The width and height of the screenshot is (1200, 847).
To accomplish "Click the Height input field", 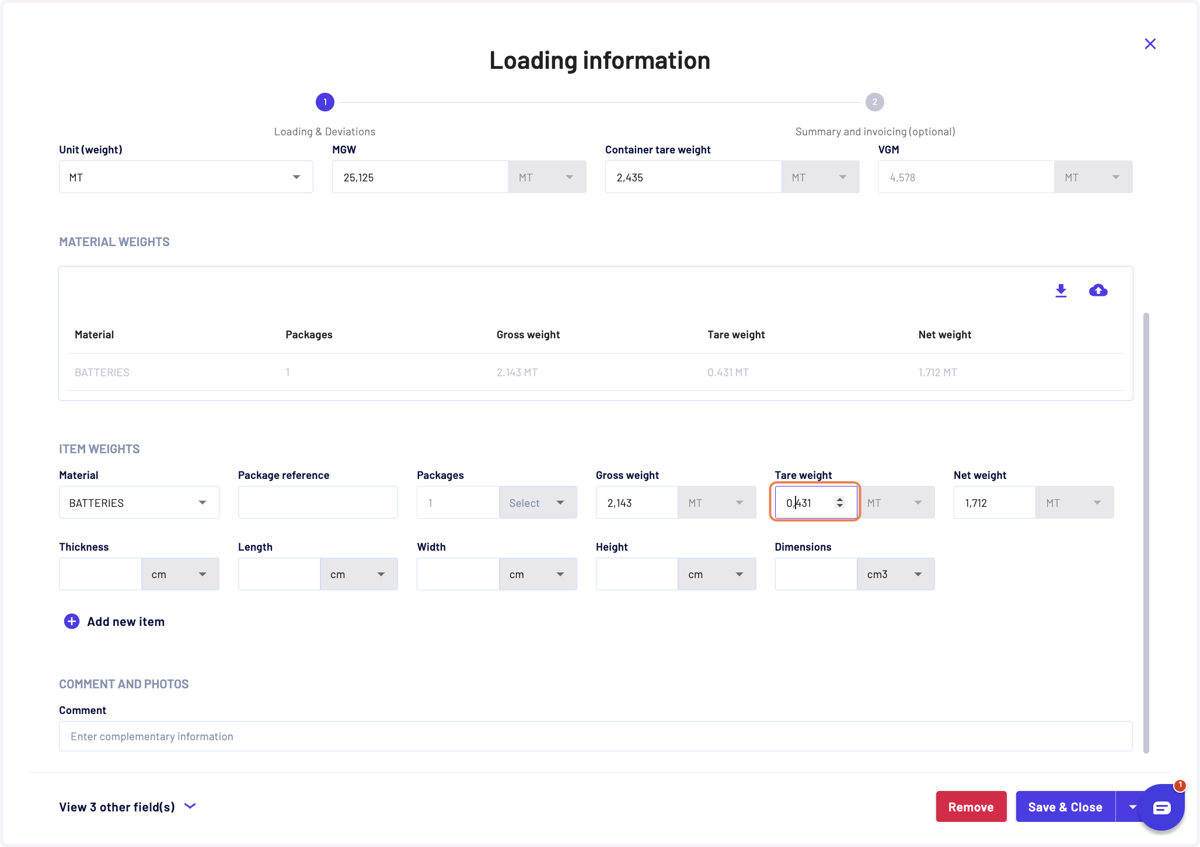I will (637, 574).
